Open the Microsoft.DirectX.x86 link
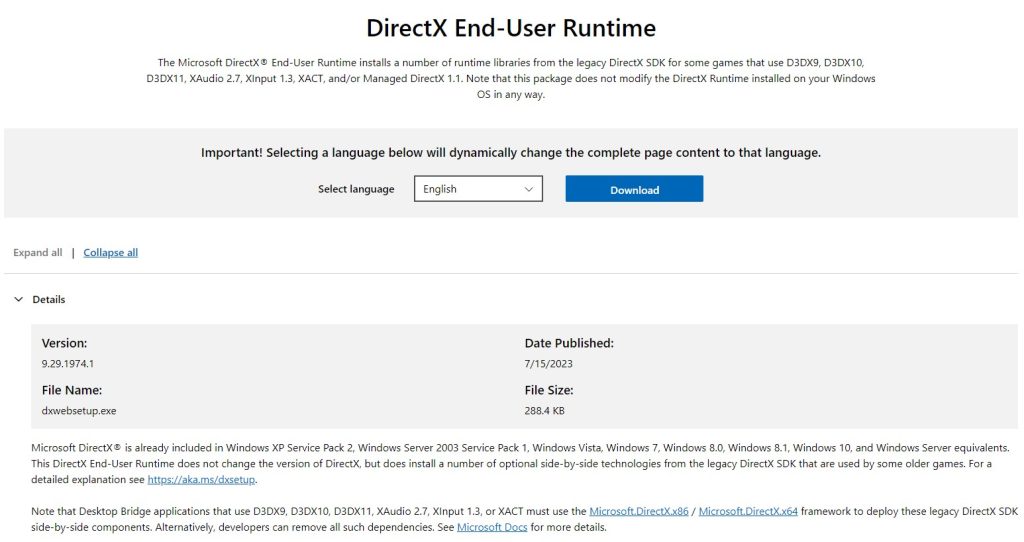Screen dimensions: 1024x542 [x=639, y=511]
